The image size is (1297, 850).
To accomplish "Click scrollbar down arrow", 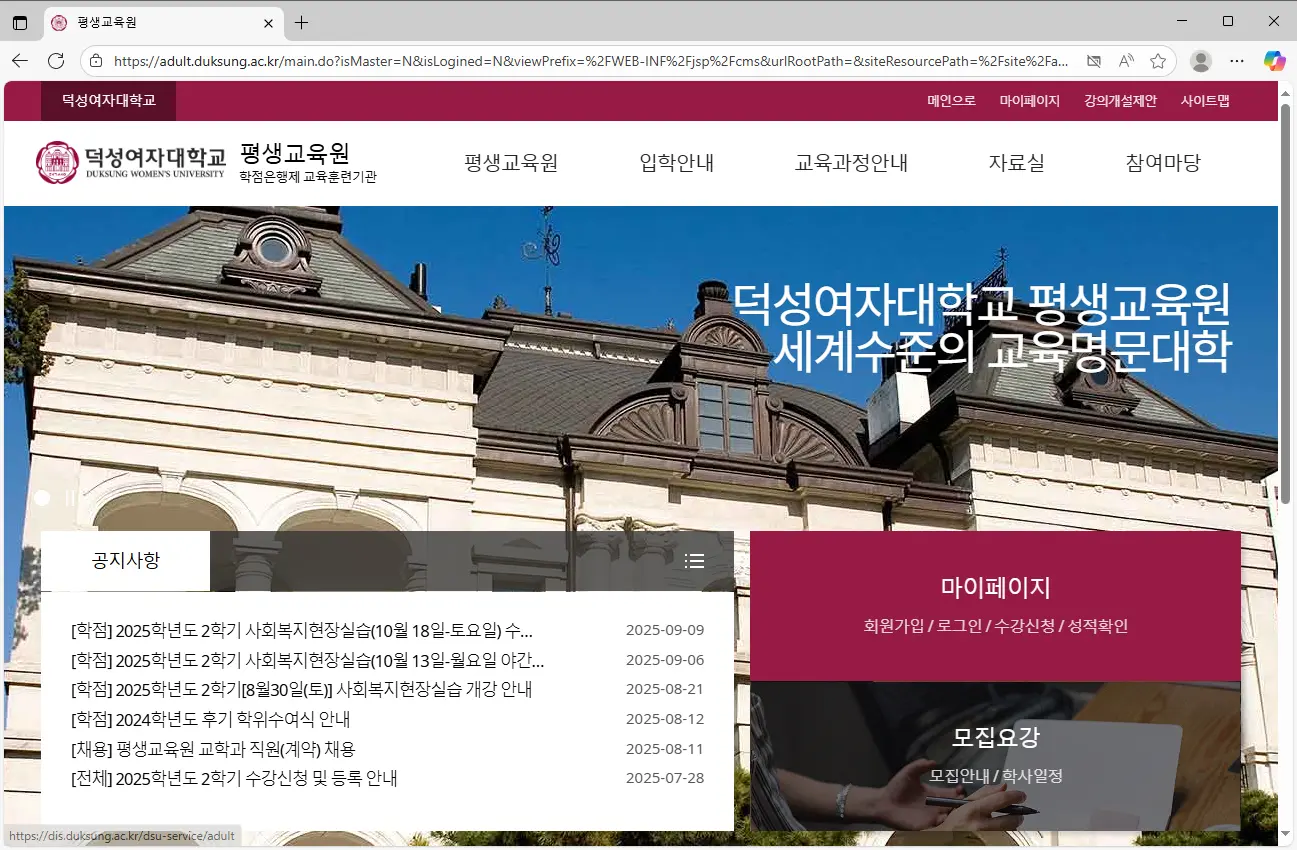I will 1288,833.
